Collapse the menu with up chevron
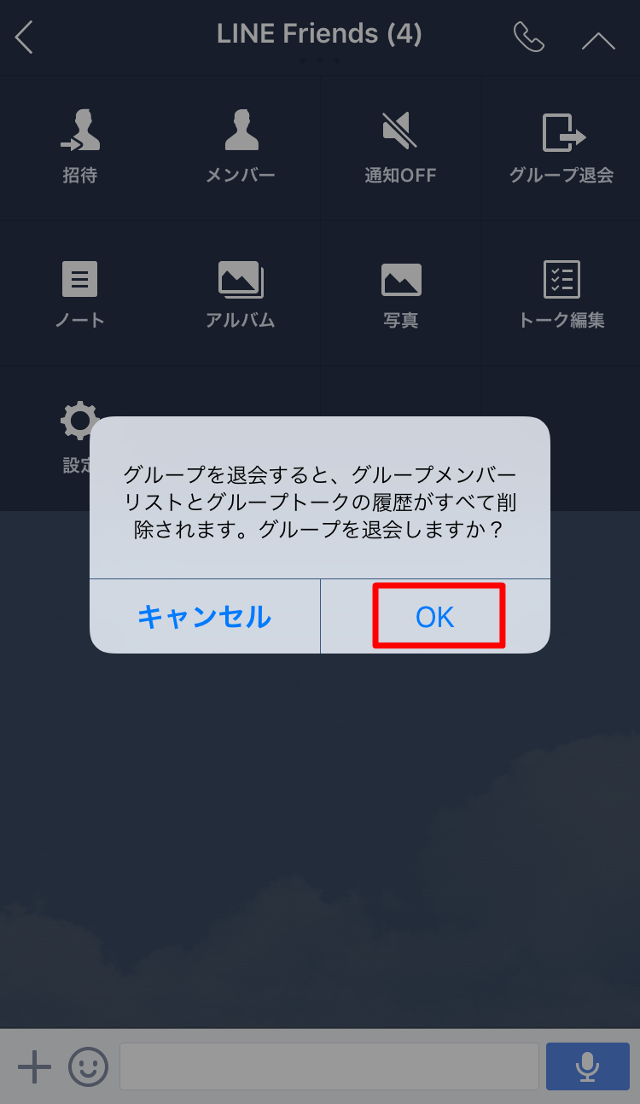Viewport: 640px width, 1104px height. click(x=598, y=41)
